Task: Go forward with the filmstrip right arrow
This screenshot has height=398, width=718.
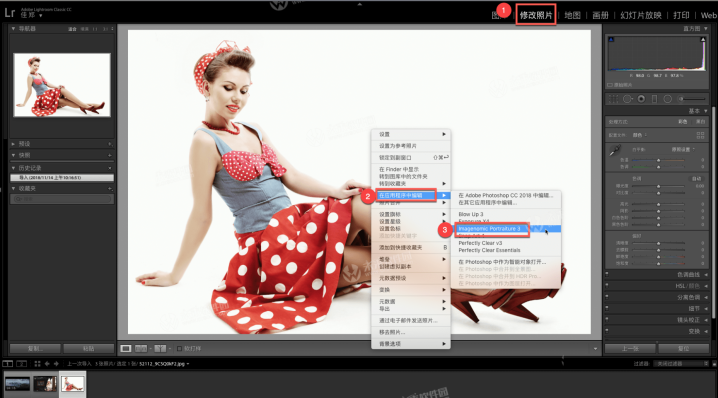Action: [x=56, y=364]
